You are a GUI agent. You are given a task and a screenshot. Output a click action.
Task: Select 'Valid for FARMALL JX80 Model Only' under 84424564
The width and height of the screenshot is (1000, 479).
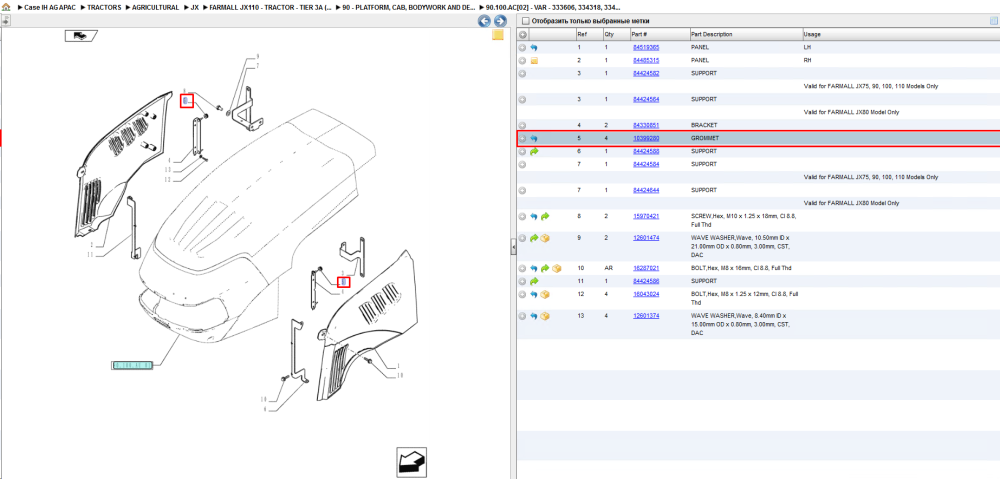tap(851, 112)
